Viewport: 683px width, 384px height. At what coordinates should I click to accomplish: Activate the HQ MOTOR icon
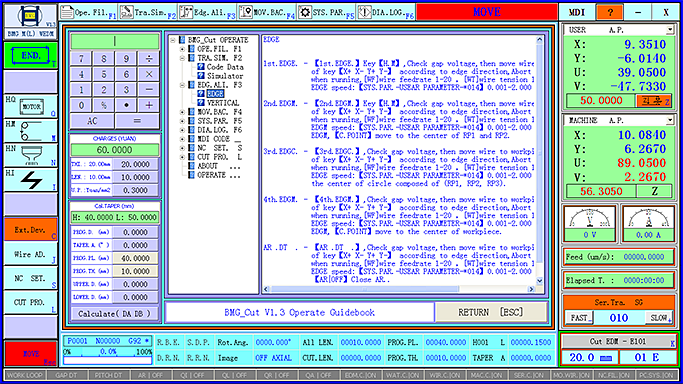(x=30, y=106)
